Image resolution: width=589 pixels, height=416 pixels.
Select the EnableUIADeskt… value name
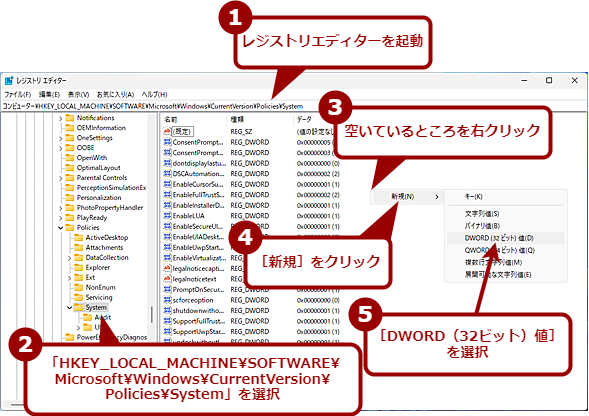[x=198, y=237]
